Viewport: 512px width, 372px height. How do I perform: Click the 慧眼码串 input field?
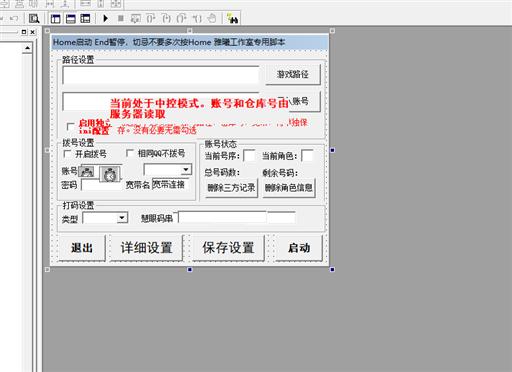pos(222,218)
